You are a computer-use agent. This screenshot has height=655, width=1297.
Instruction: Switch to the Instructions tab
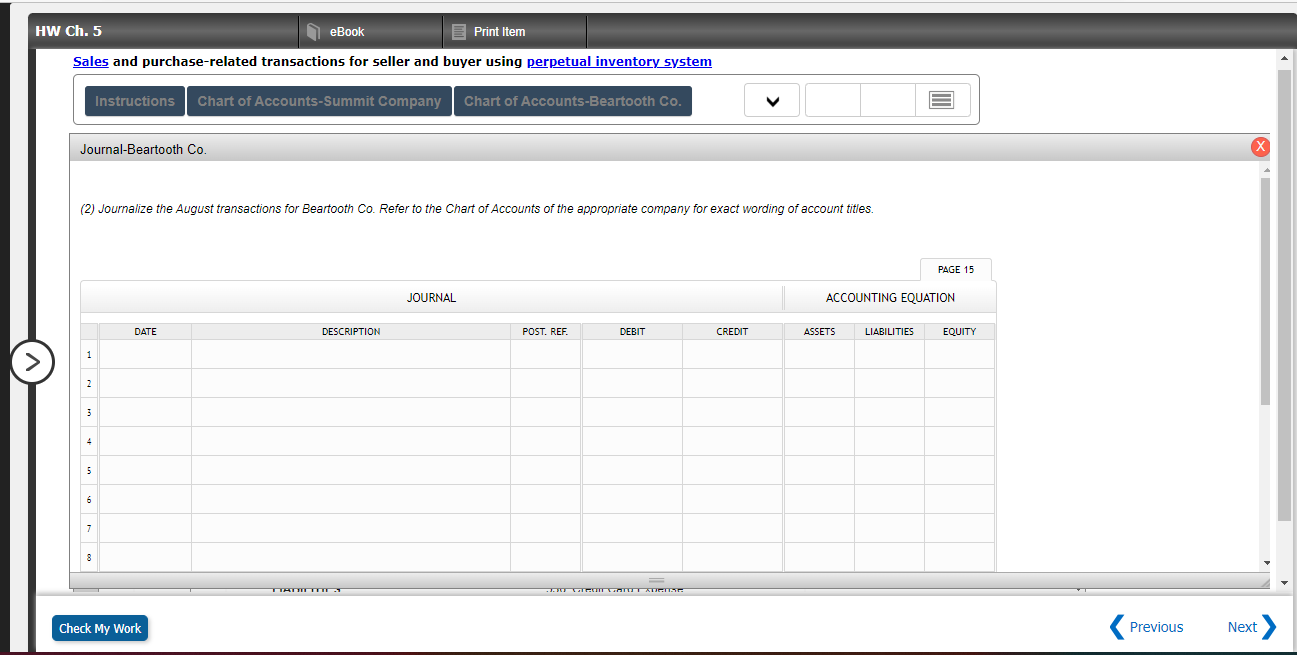pyautogui.click(x=134, y=100)
